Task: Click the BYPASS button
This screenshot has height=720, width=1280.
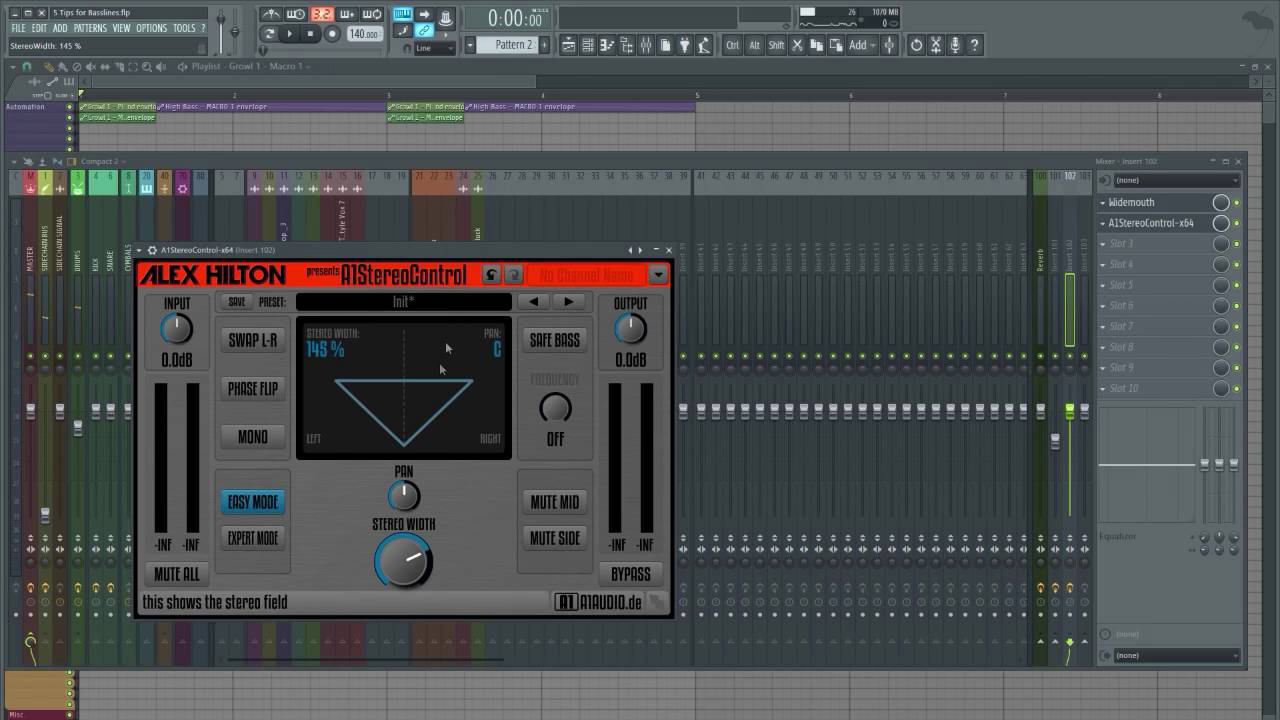Action: pyautogui.click(x=631, y=574)
